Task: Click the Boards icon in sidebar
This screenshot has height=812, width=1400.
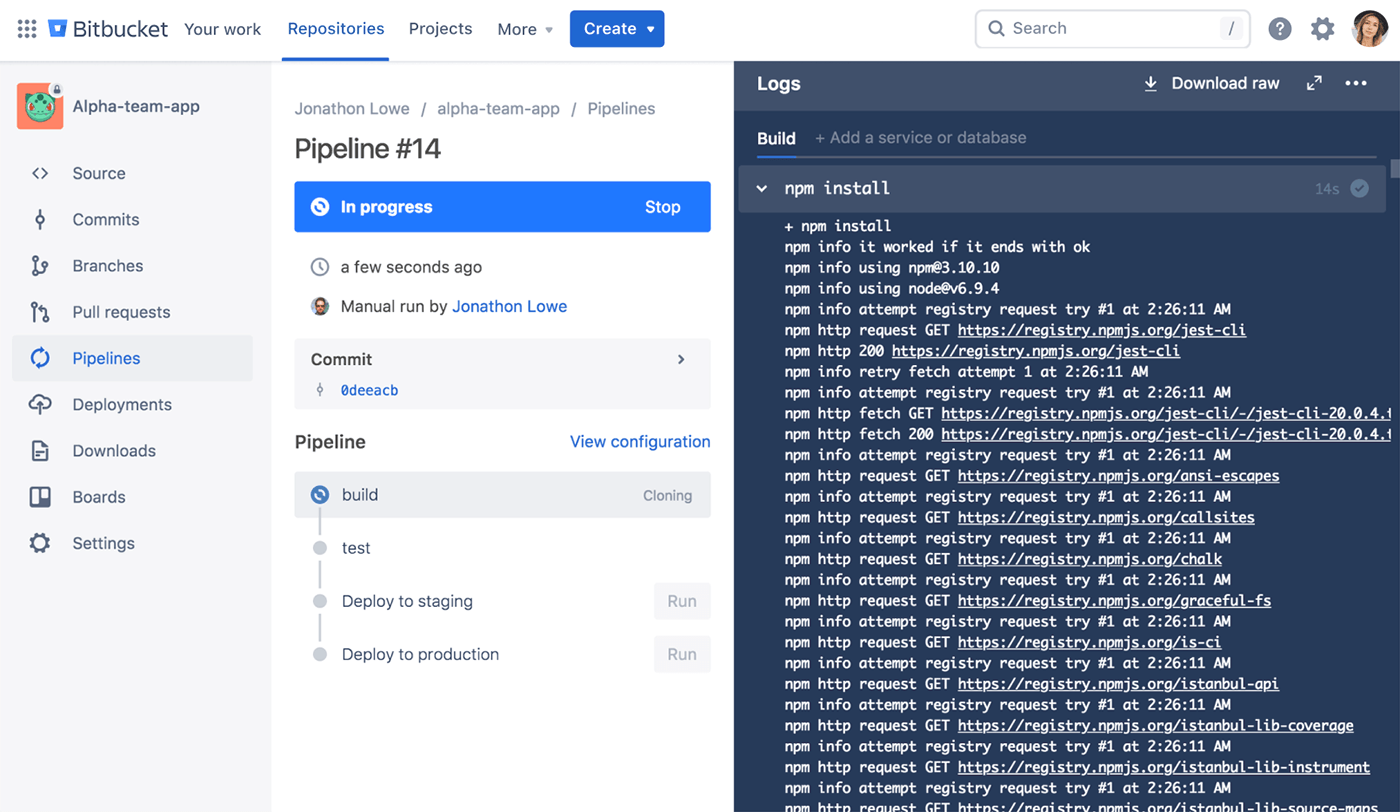Action: click(40, 497)
